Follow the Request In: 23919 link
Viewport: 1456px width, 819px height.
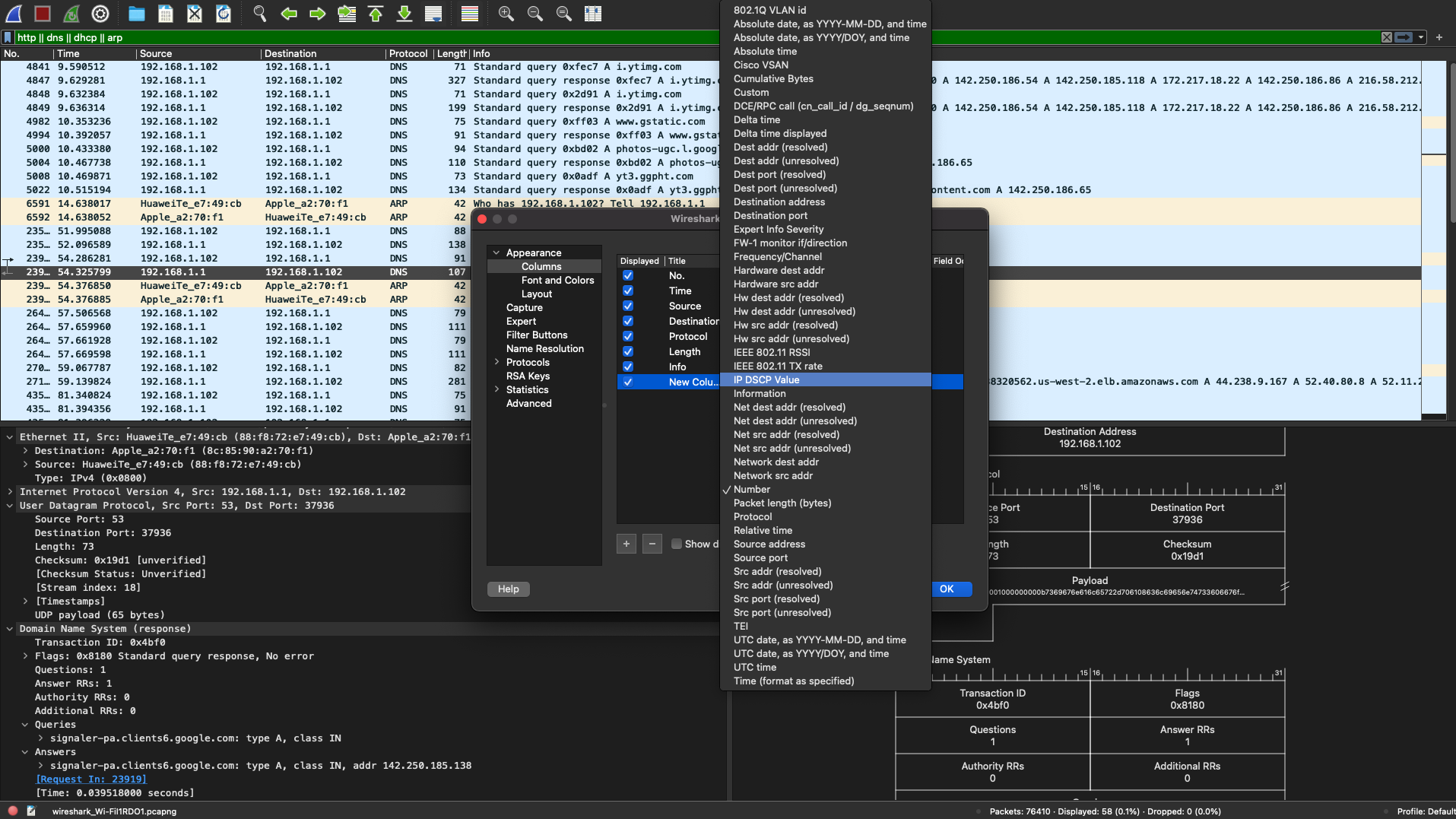91,779
